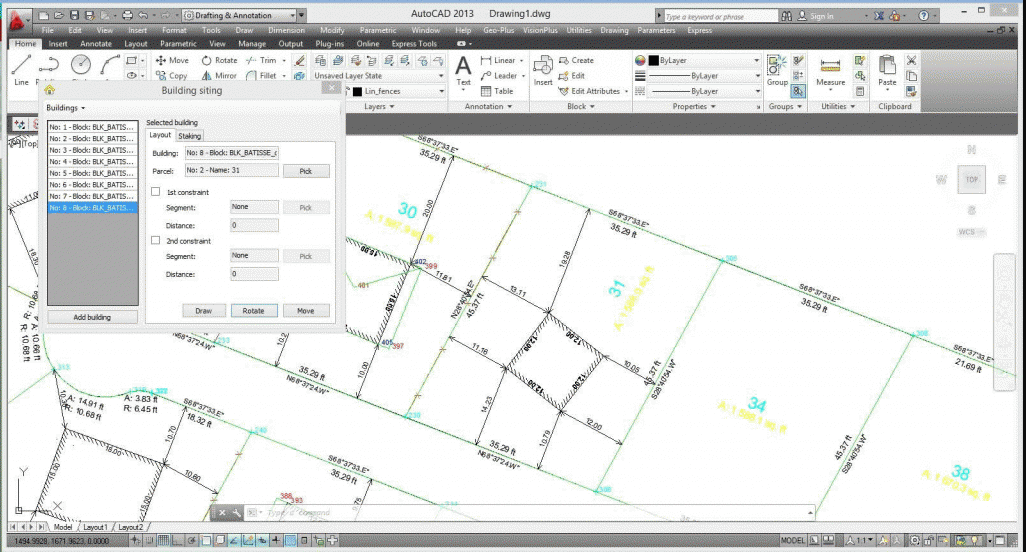The width and height of the screenshot is (1026, 552).
Task: Click the Edit Attributes tool
Action: pos(589,92)
